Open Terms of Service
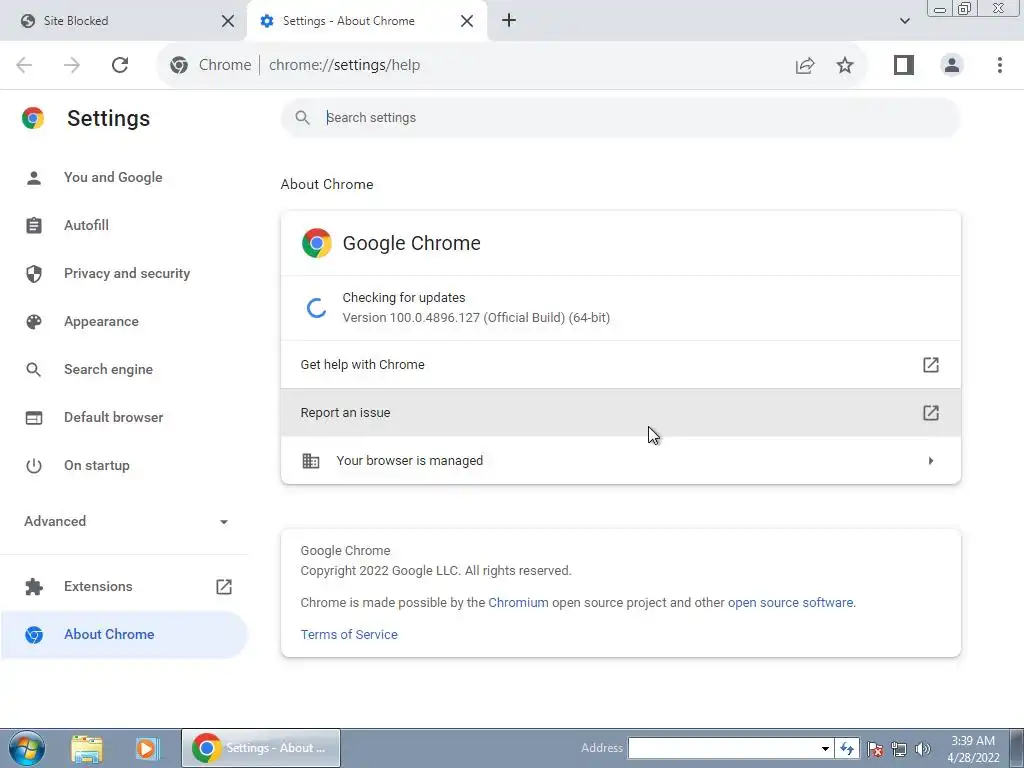 349,634
